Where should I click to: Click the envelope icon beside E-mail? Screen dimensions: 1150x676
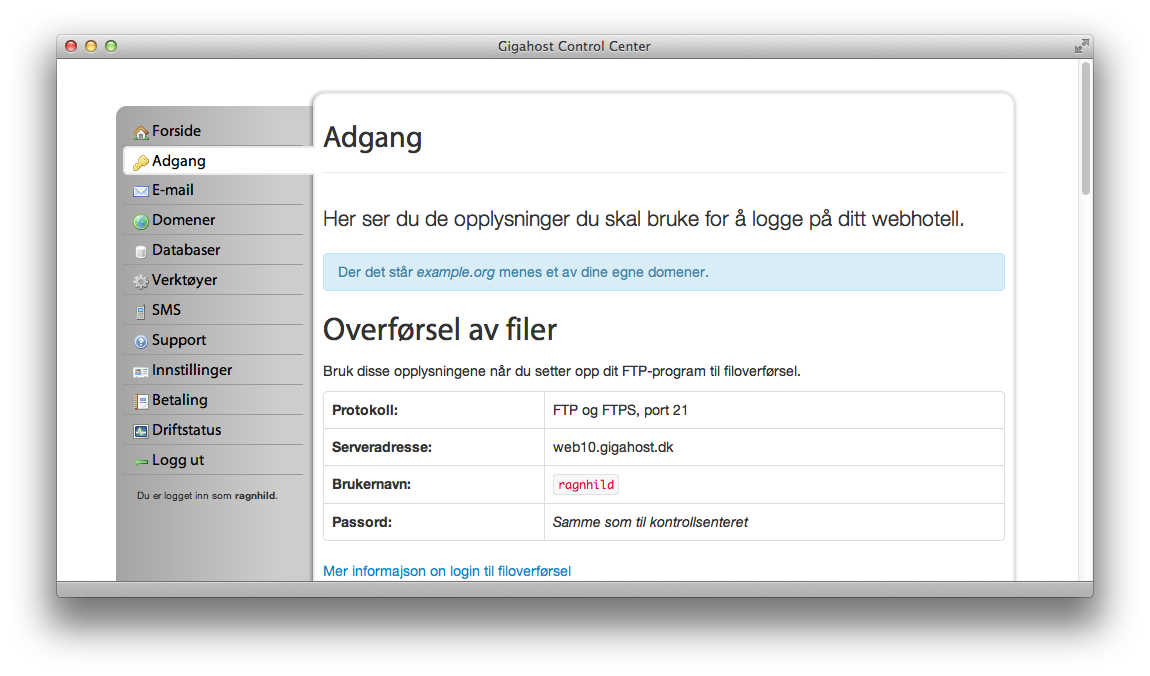point(141,191)
